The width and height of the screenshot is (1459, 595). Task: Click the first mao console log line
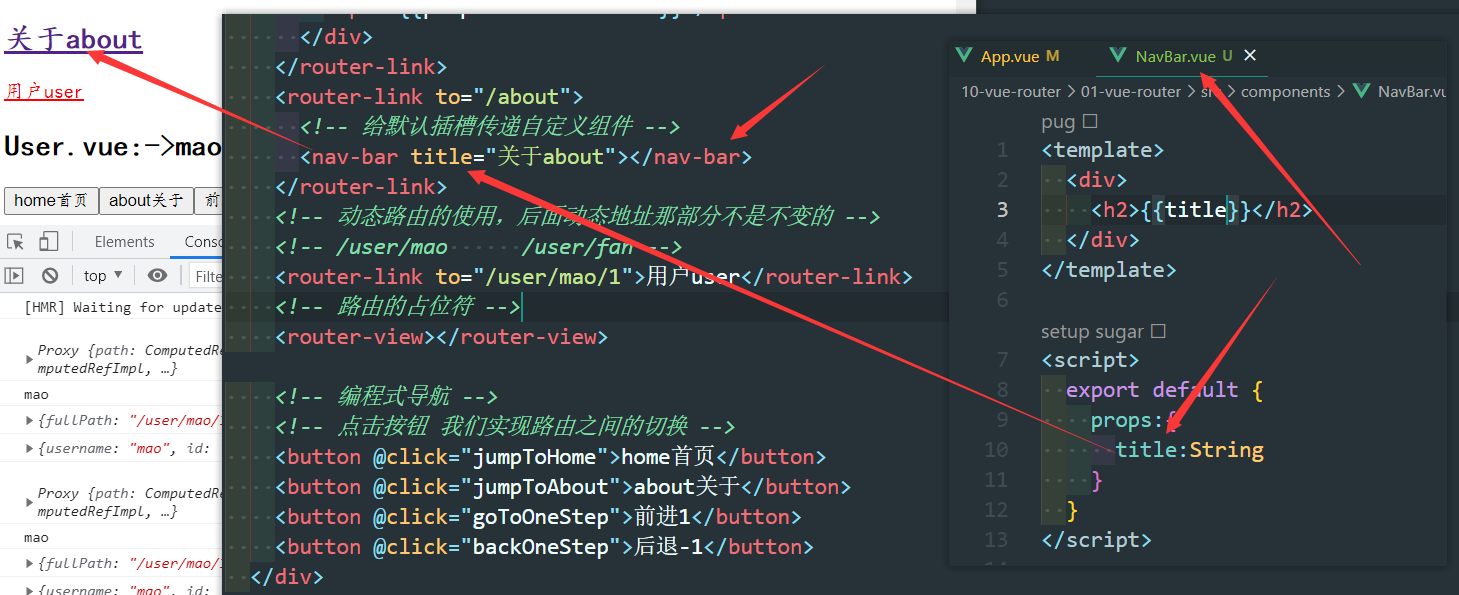36,395
